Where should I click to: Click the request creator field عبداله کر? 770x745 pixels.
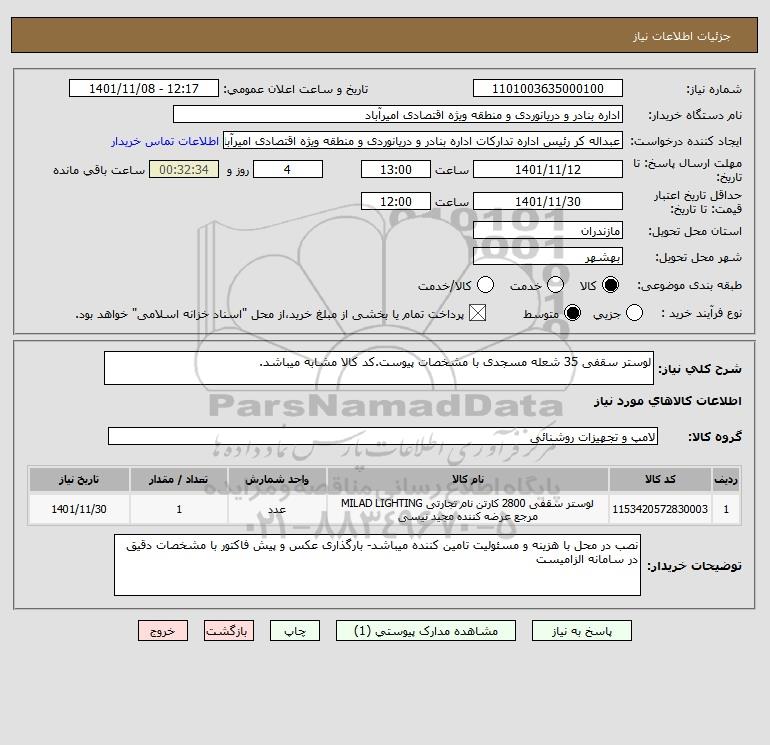(x=423, y=140)
